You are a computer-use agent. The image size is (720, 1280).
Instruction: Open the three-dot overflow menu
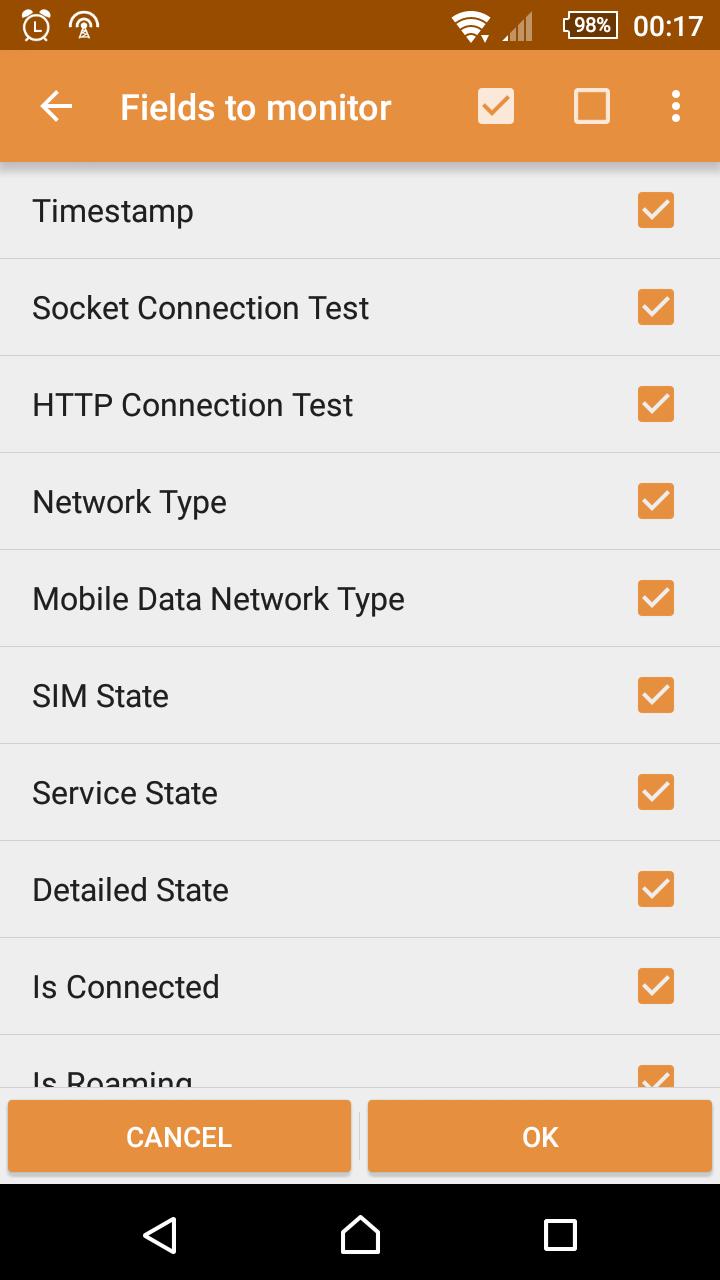coord(676,106)
